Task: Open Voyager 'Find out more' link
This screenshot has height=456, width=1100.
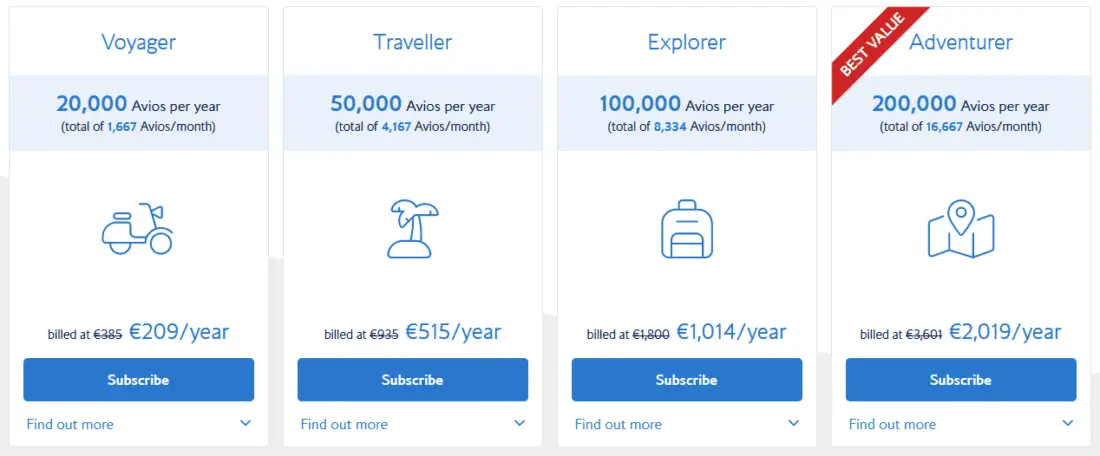Action: tap(70, 424)
